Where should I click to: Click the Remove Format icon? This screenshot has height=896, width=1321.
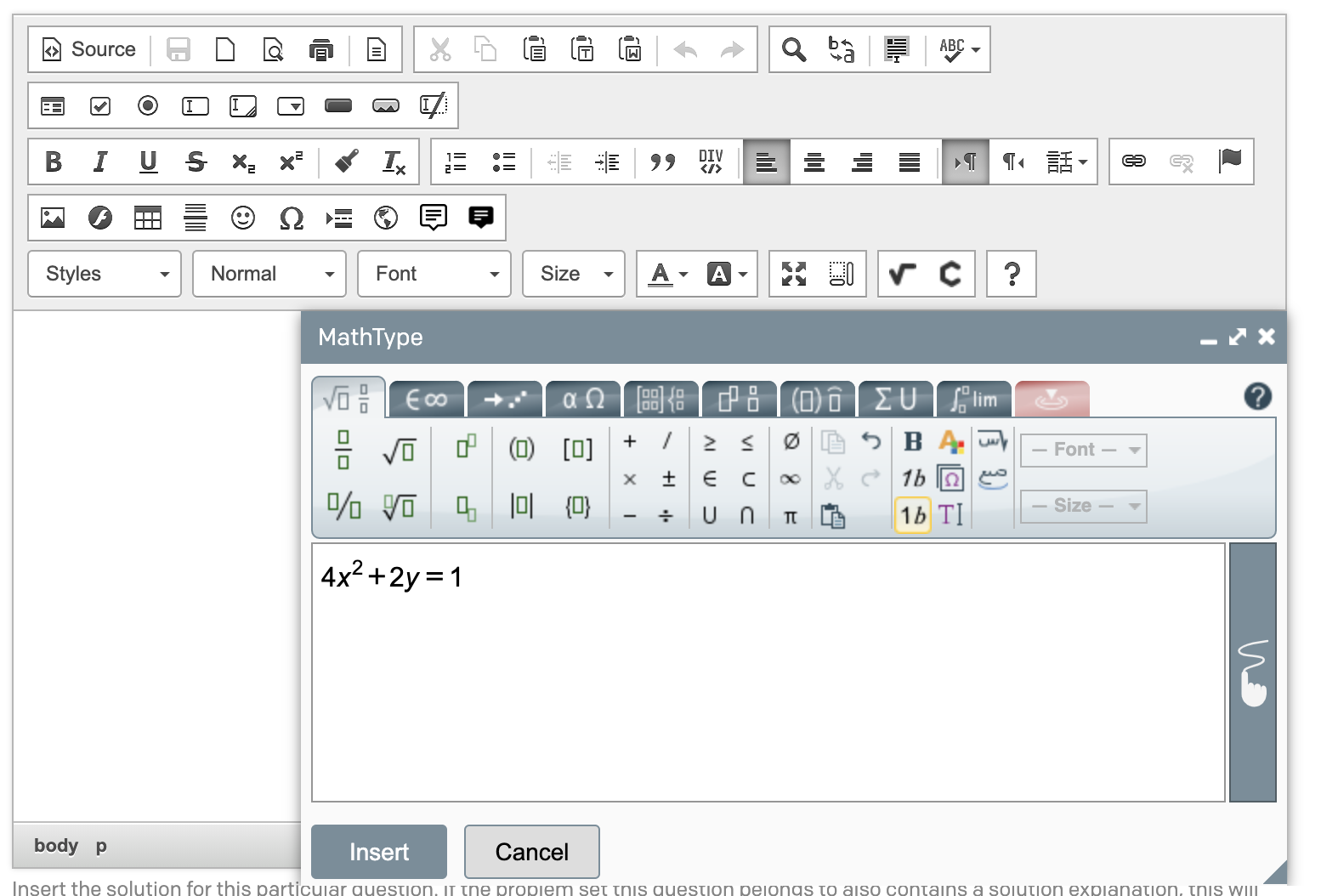394,162
